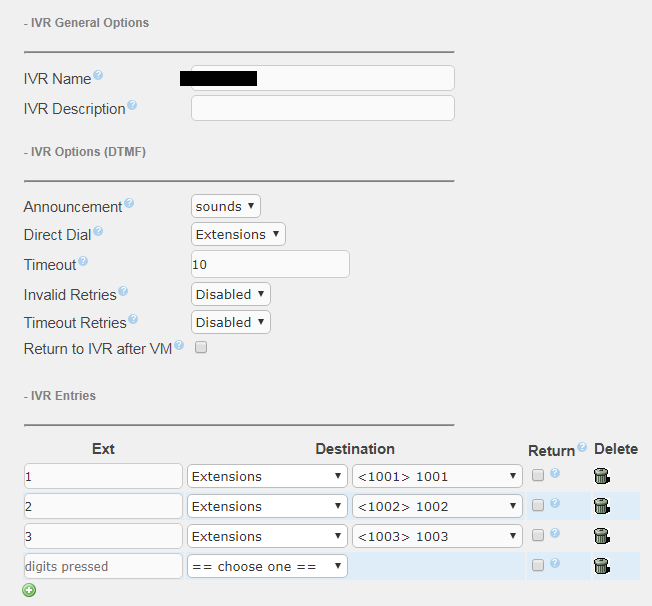Delete IVR entry for extension 1
Screen dimensions: 652x606
601,476
